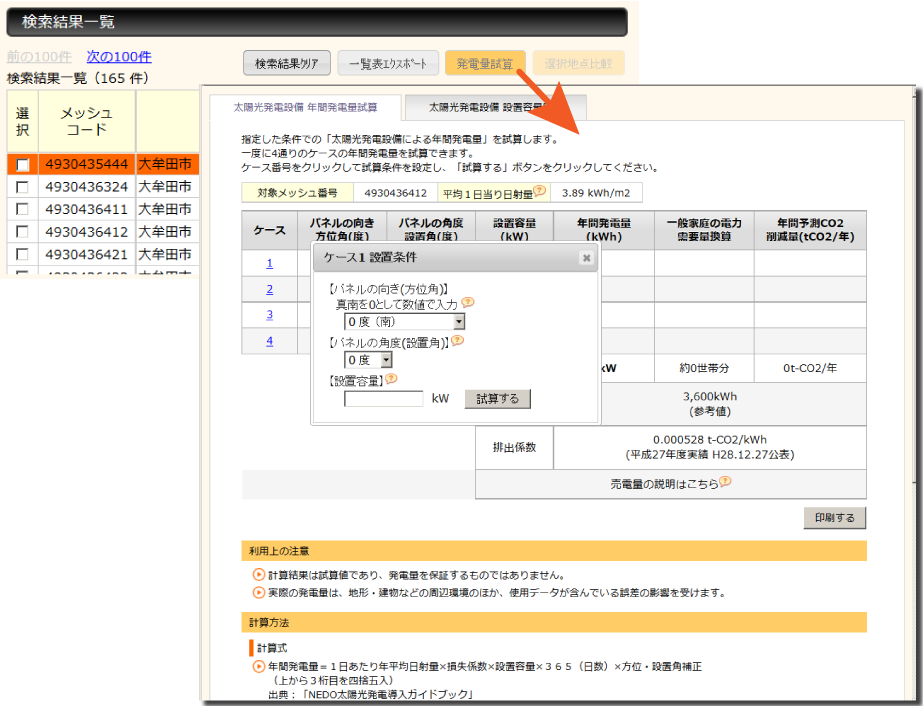
Task: Select mesh code 4930436411 cell
Action: tap(87, 209)
